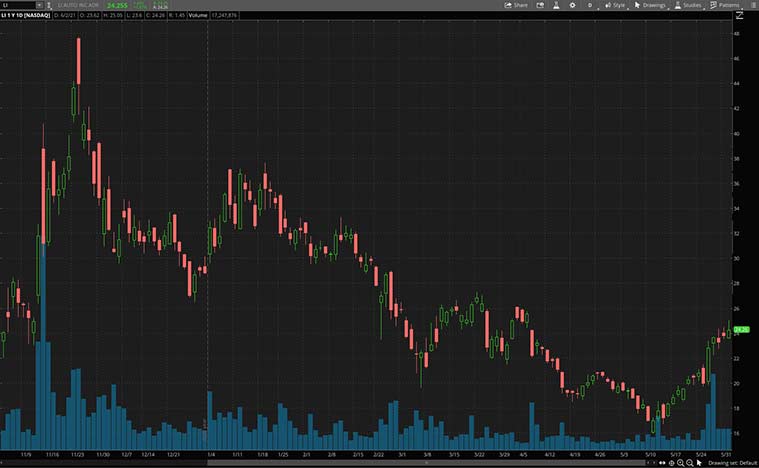
Task: Click the chart snapshot icon next to Share
Action: pos(540,5)
